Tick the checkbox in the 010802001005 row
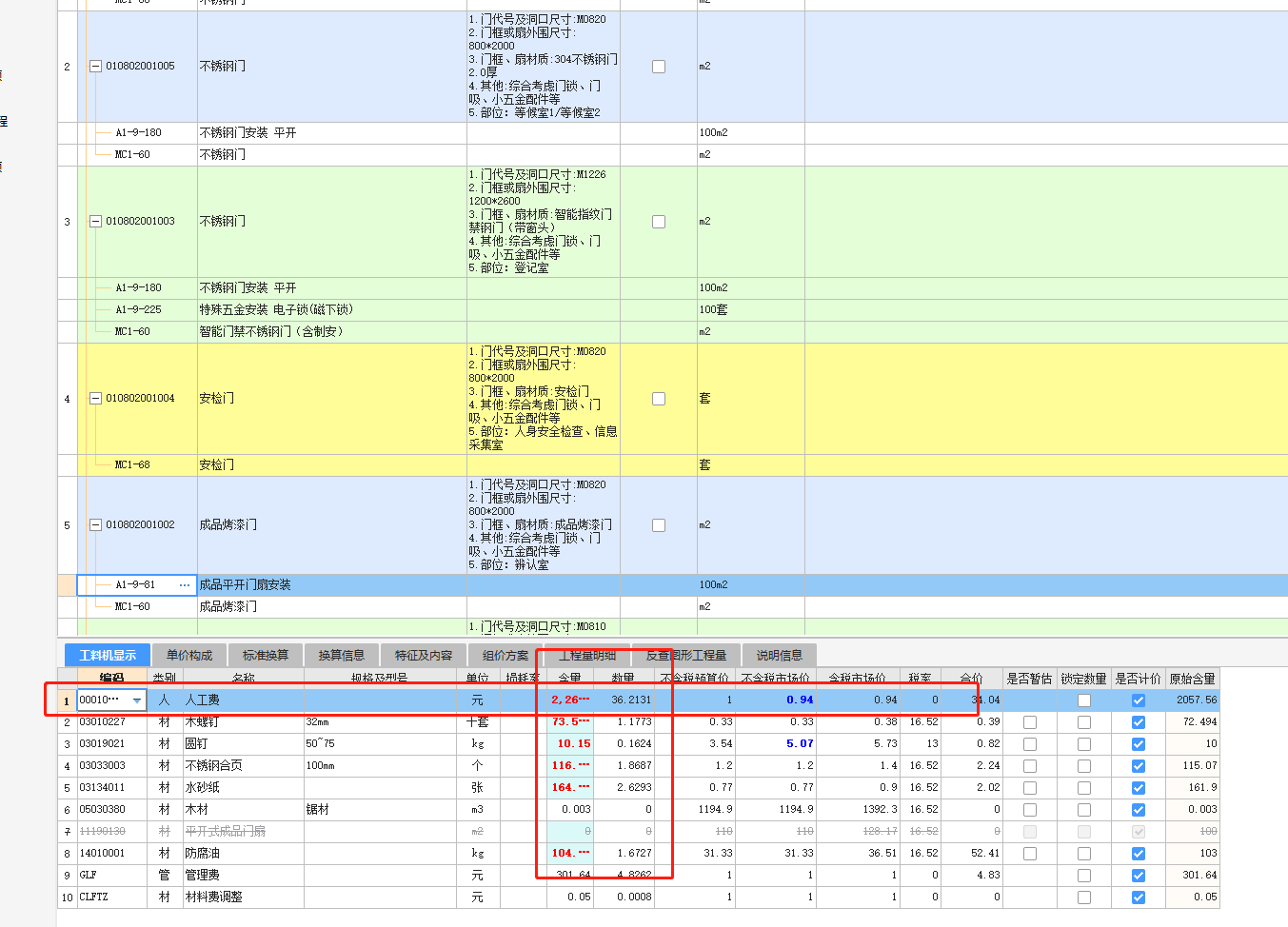The image size is (1288, 927). [x=659, y=67]
